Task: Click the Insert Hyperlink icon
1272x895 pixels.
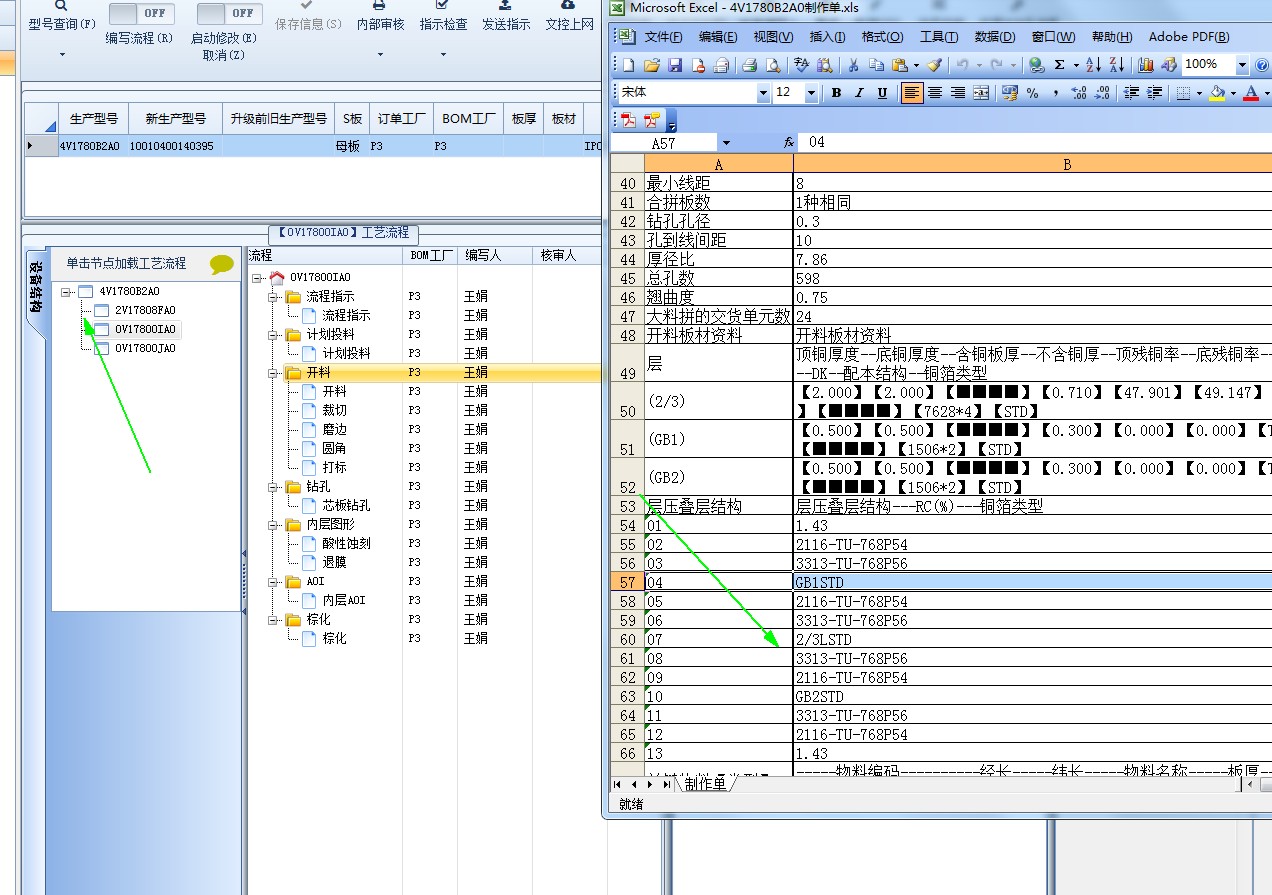Action: (x=1036, y=65)
